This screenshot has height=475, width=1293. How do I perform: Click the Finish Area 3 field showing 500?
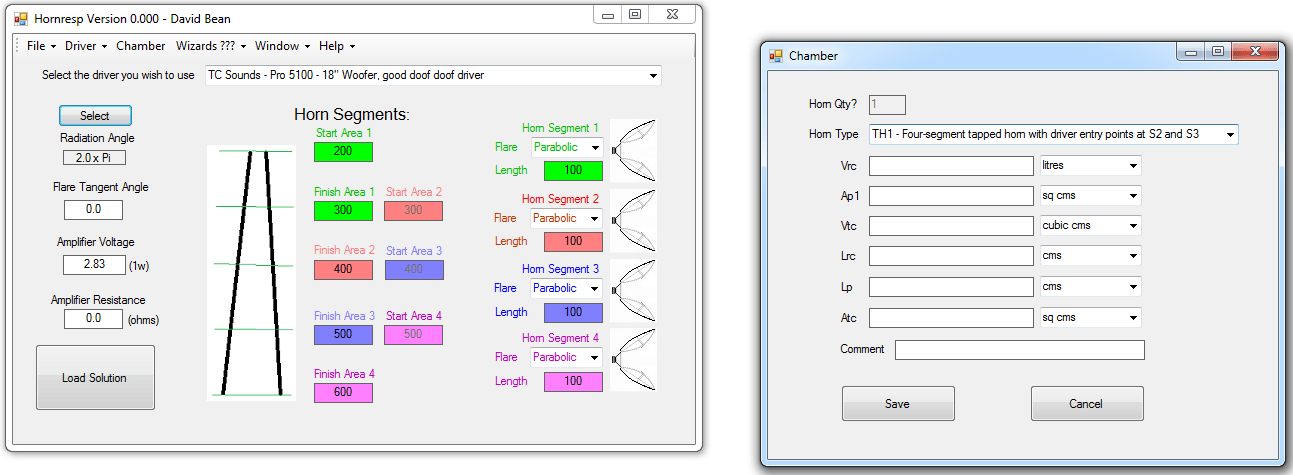click(343, 334)
